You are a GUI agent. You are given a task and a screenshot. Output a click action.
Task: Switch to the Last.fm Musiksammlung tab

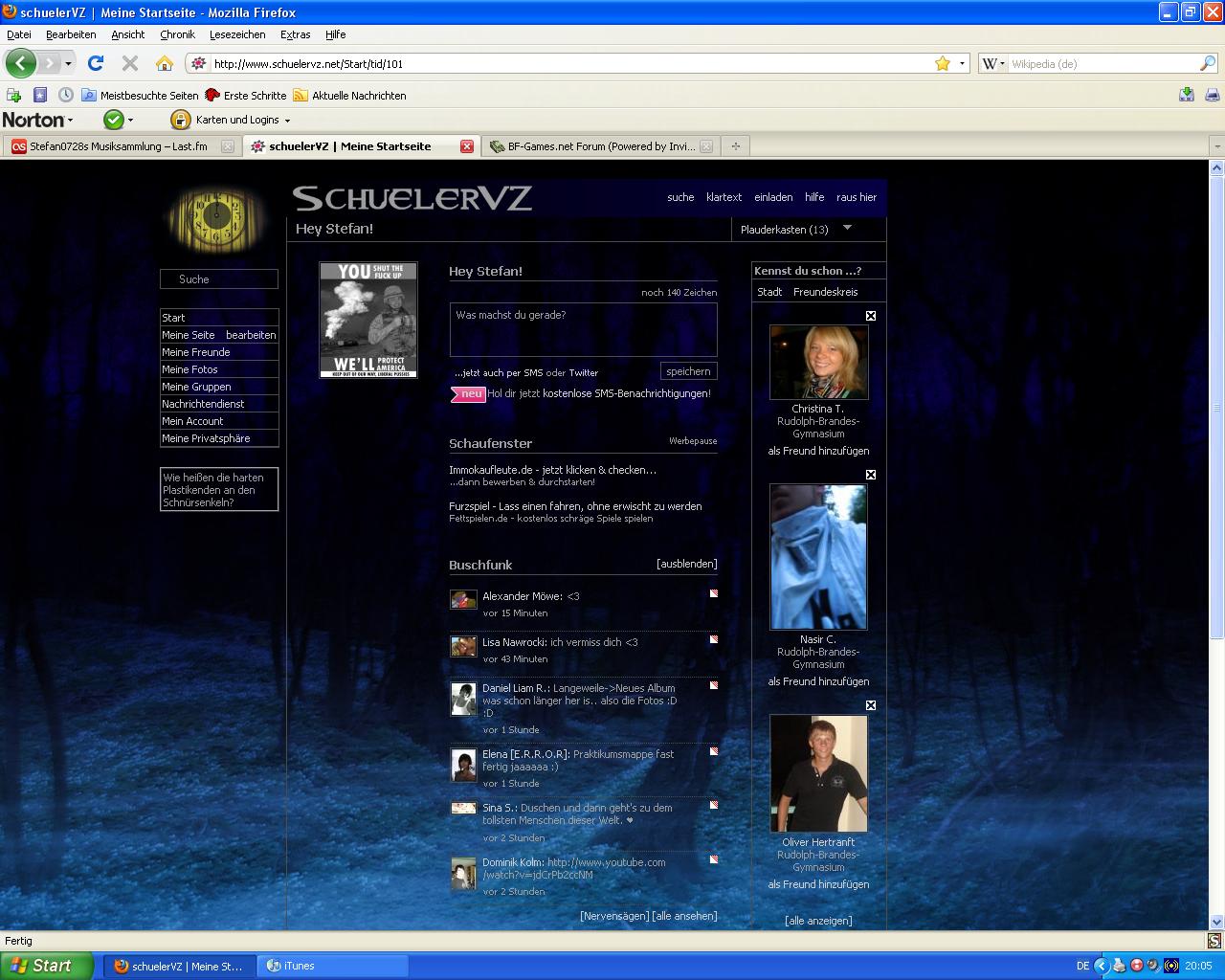[119, 146]
